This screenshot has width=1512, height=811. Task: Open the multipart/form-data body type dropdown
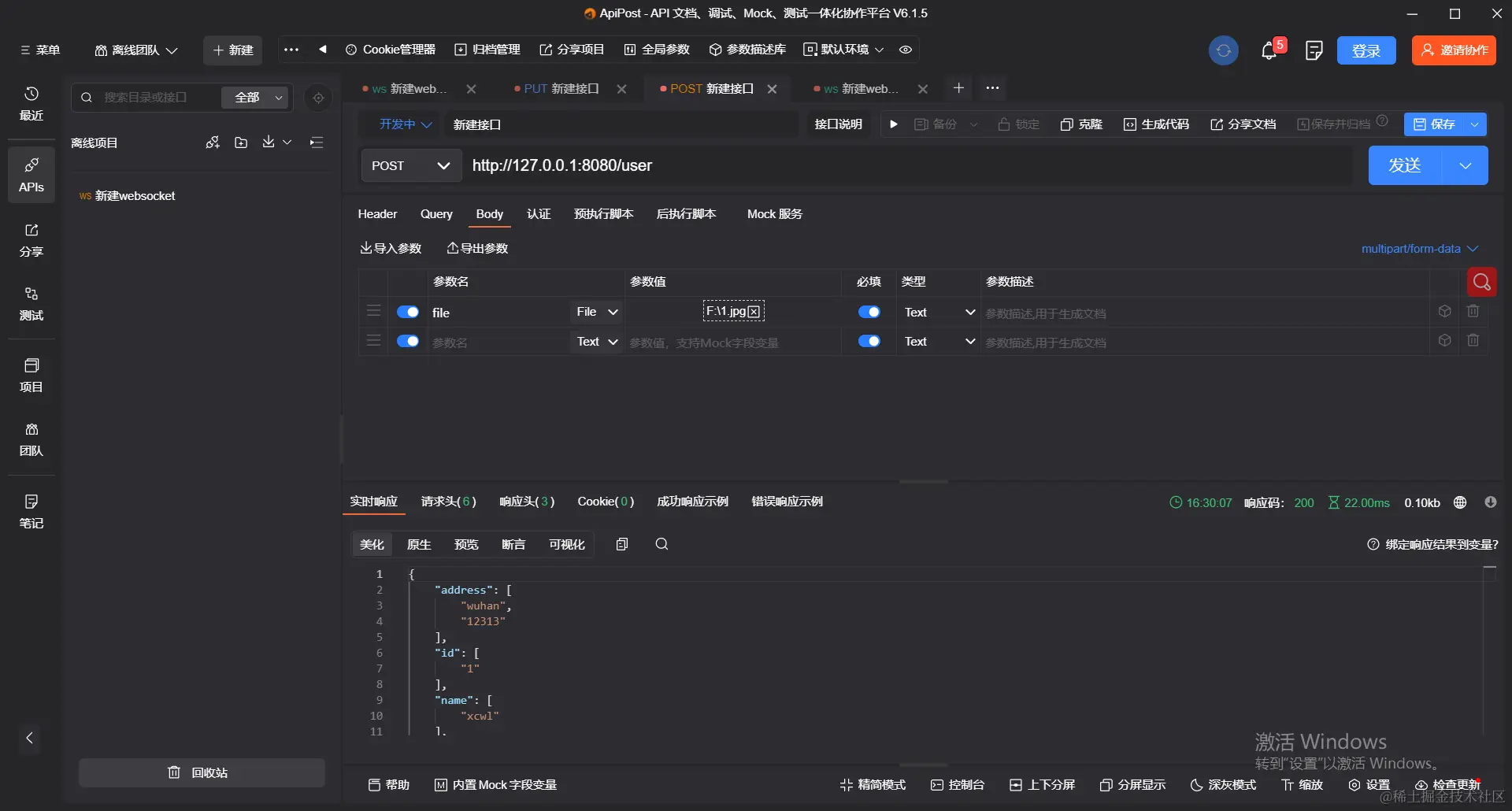(x=1420, y=249)
